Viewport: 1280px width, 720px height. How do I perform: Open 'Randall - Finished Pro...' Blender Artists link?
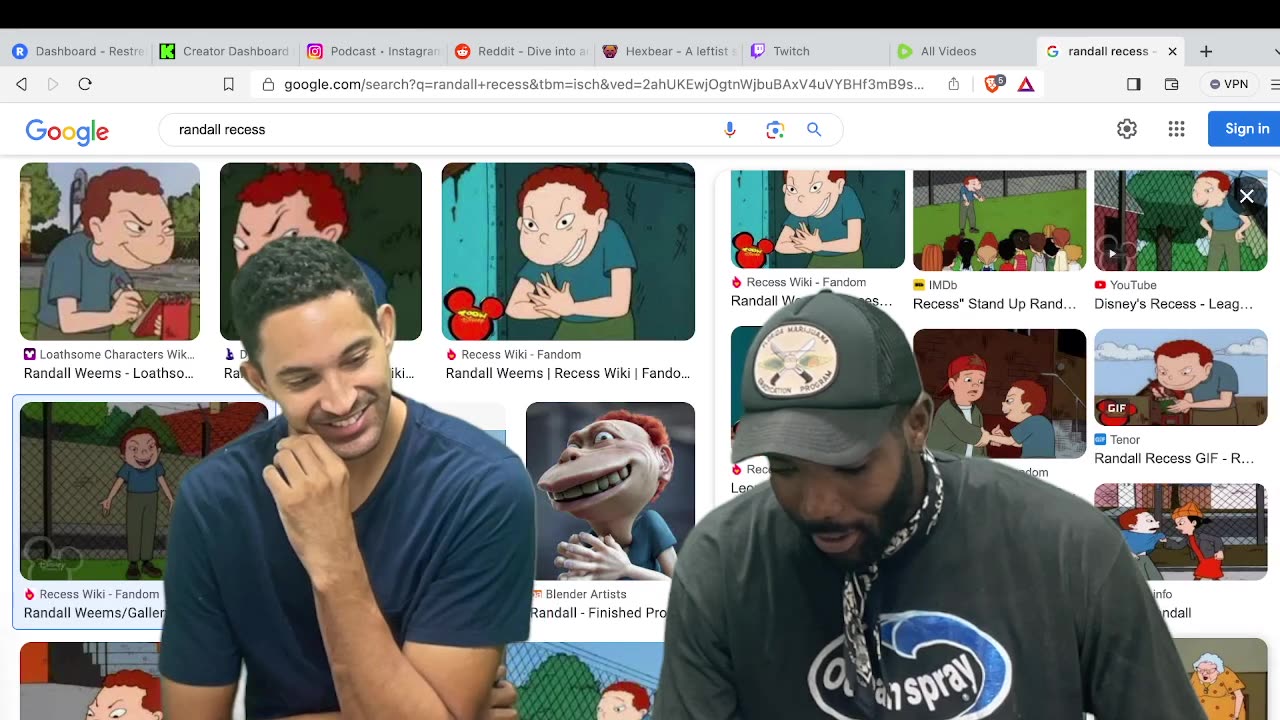point(598,613)
